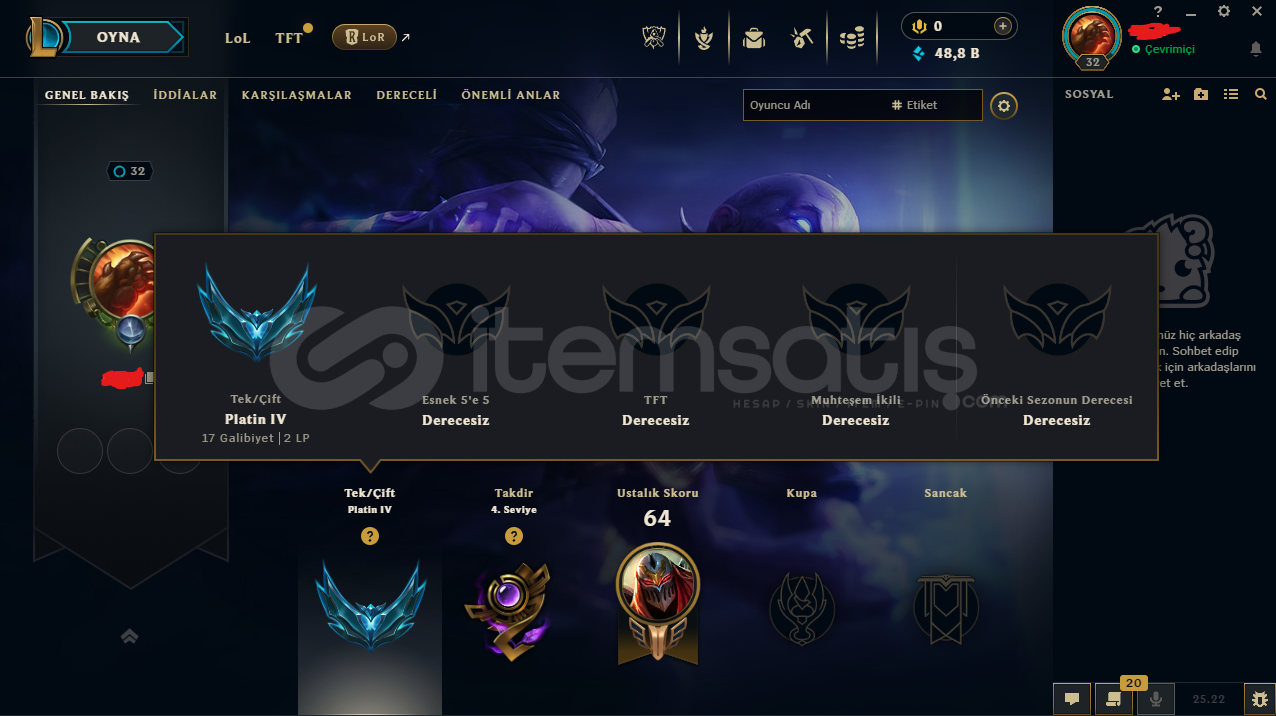The image size is (1276, 716).
Task: Click the bug report icon
Action: tap(1259, 699)
